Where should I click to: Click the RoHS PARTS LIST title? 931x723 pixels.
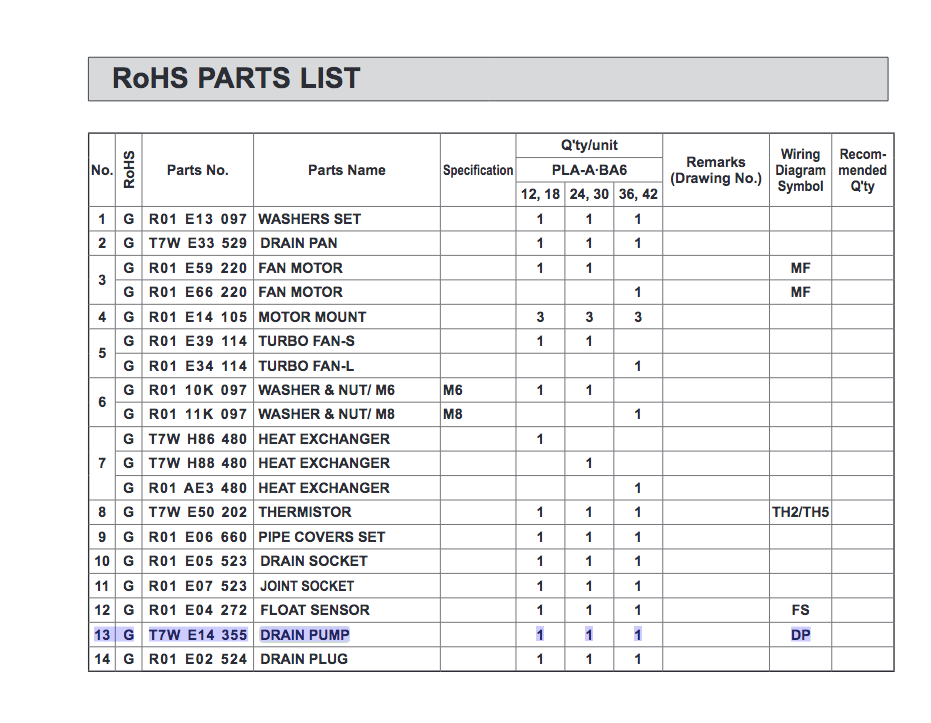tap(236, 79)
